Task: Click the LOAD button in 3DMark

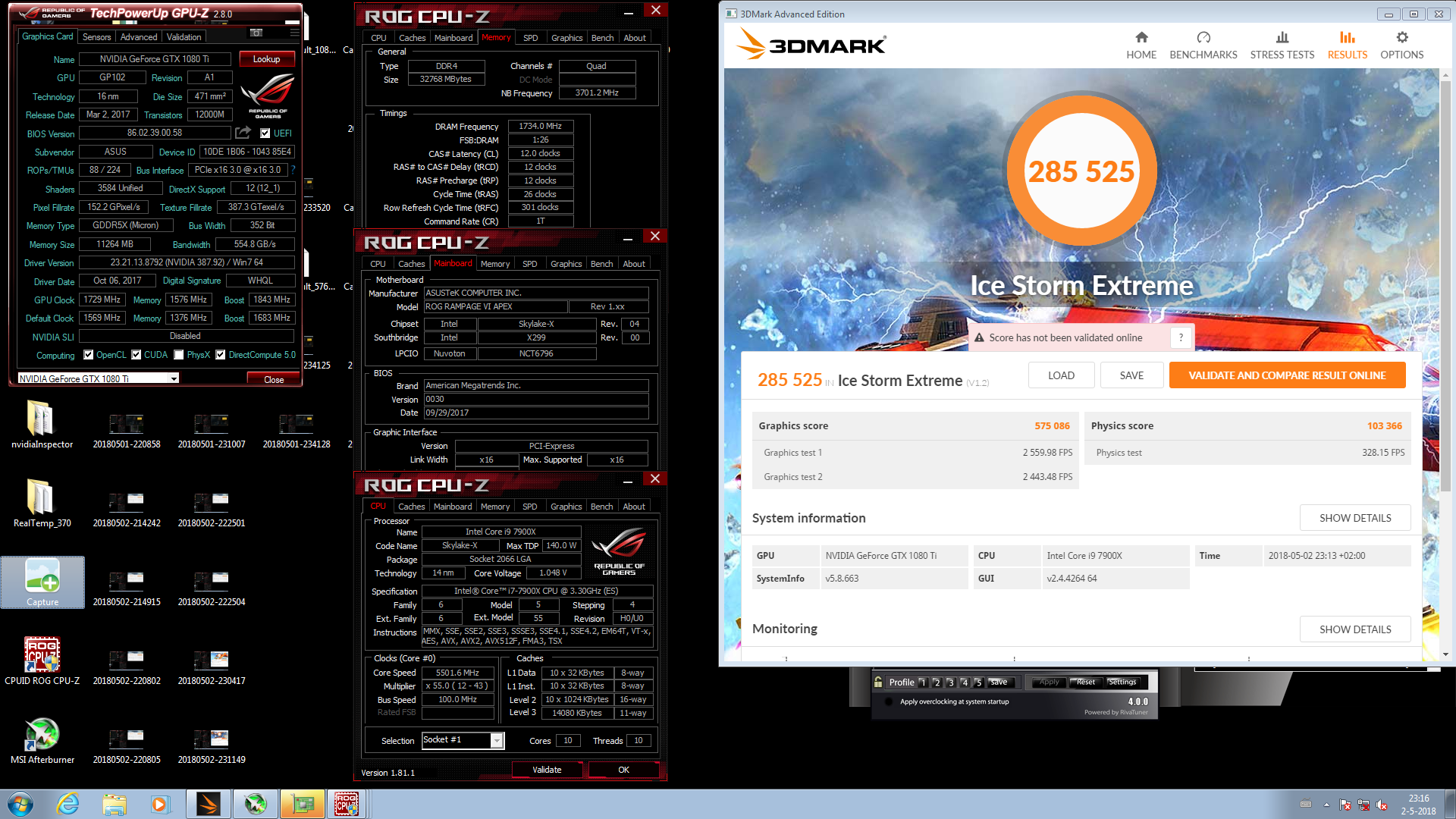Action: pyautogui.click(x=1061, y=375)
